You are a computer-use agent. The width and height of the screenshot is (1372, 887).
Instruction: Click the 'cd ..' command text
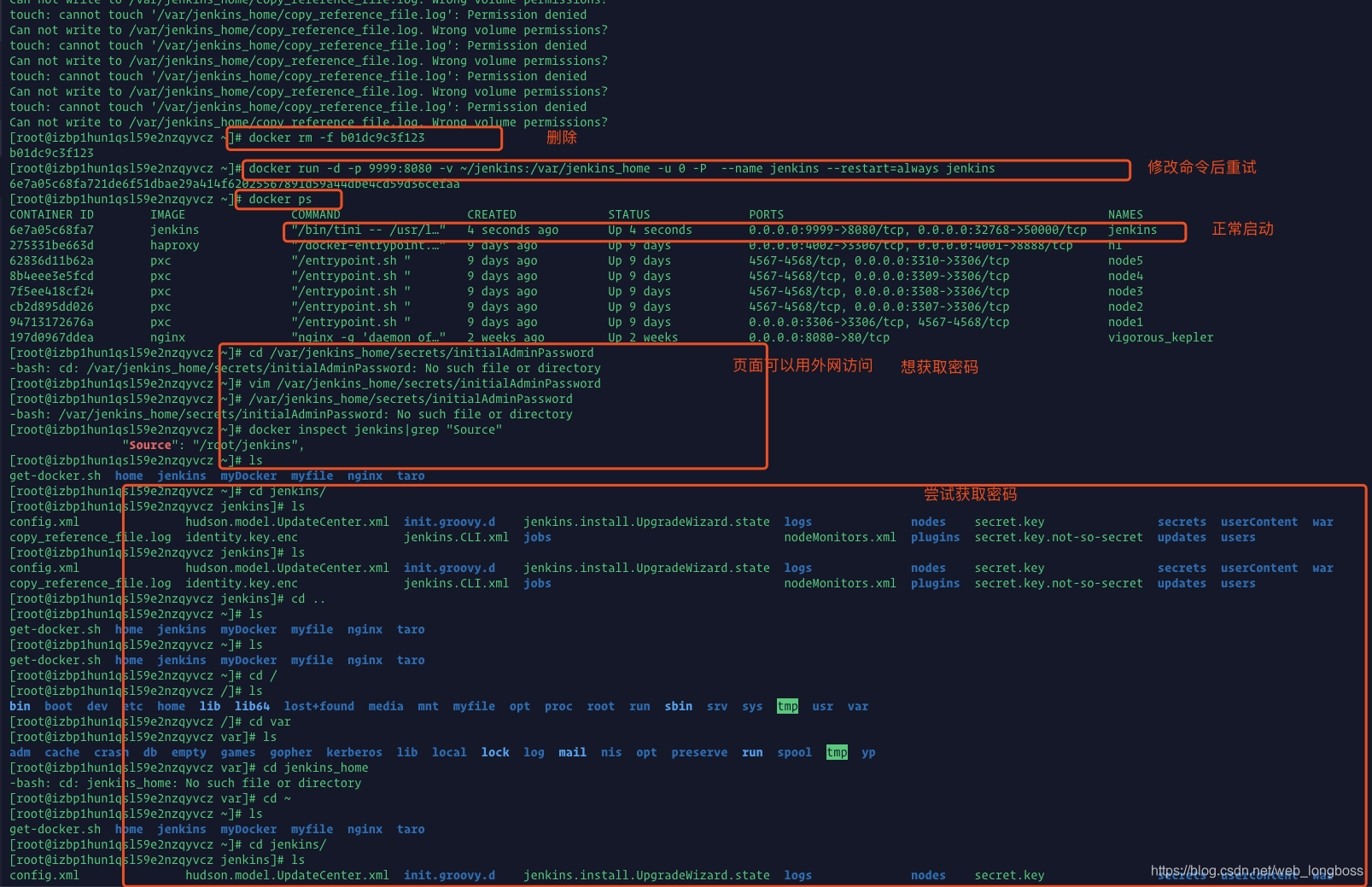[308, 598]
